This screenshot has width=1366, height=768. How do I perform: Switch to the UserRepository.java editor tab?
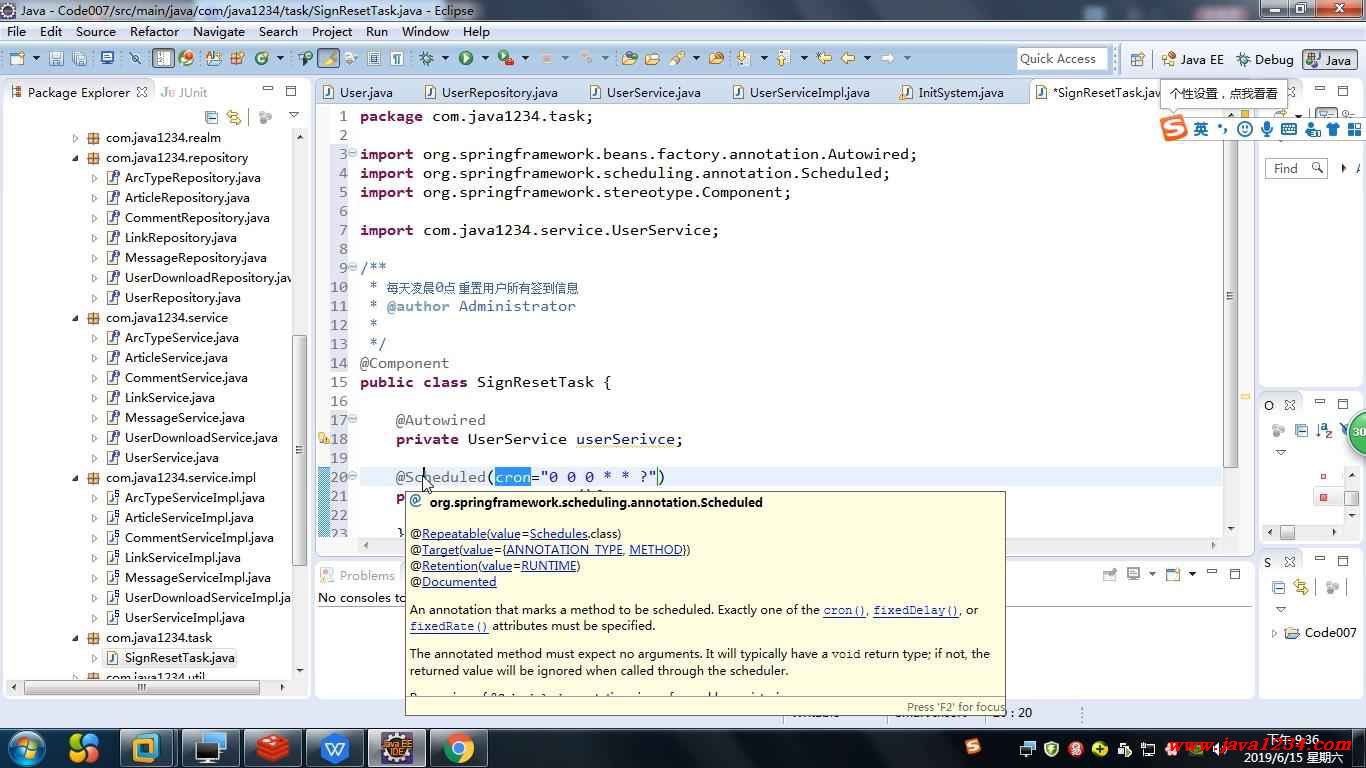(499, 92)
